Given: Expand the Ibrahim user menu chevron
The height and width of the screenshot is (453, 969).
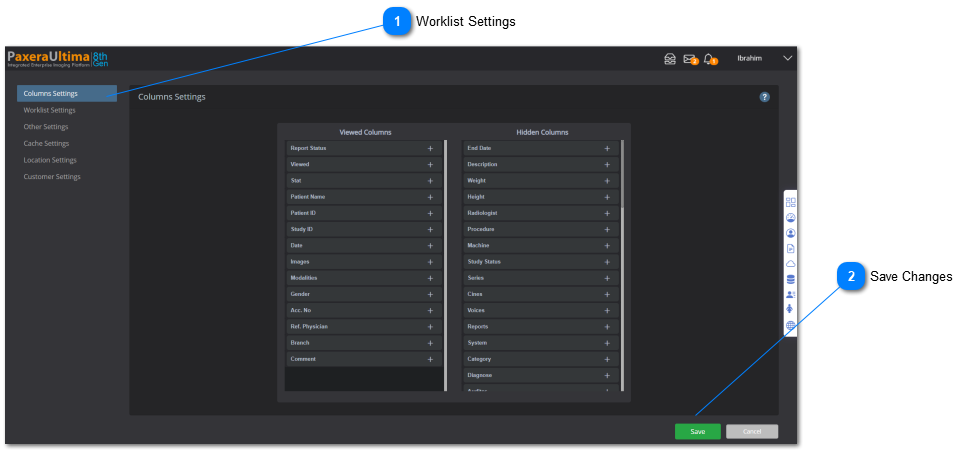Looking at the screenshot, I should pos(787,59).
